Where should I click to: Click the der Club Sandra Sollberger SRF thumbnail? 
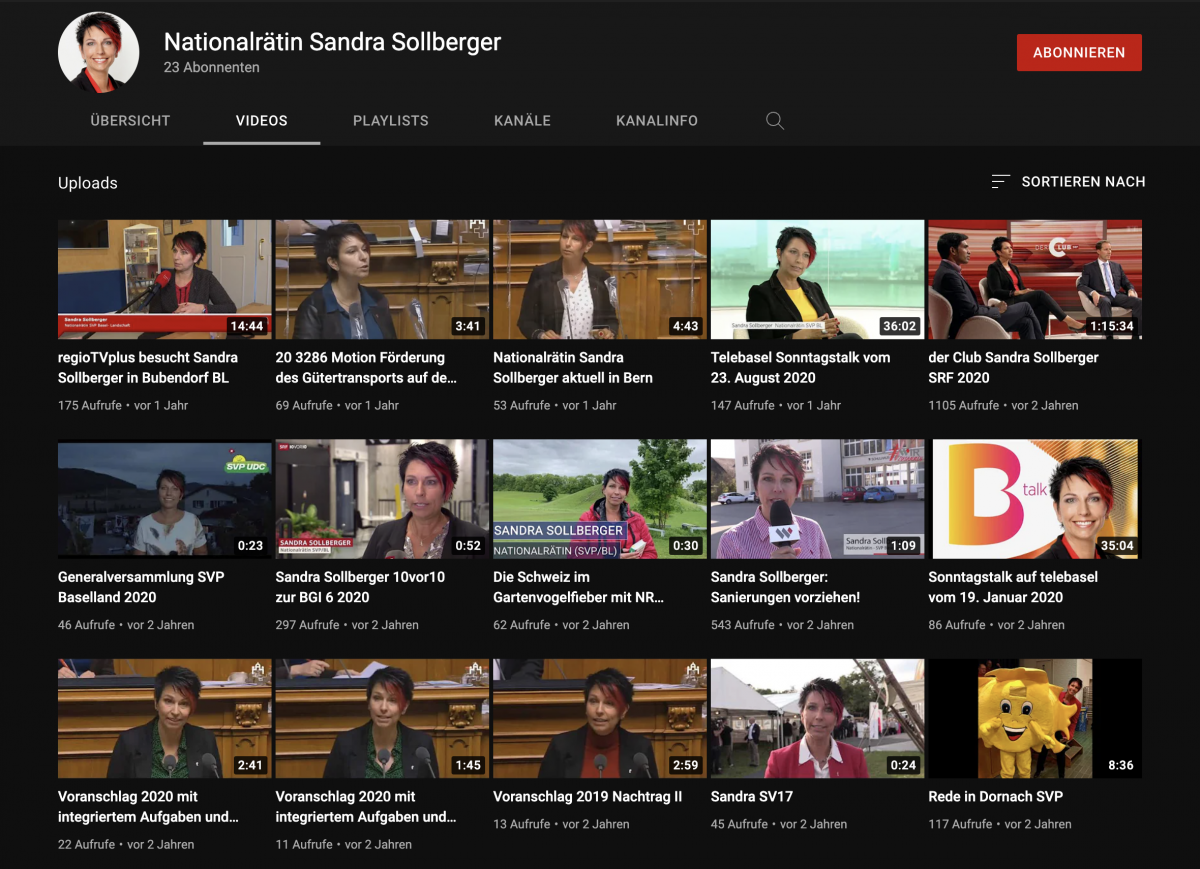1035,279
